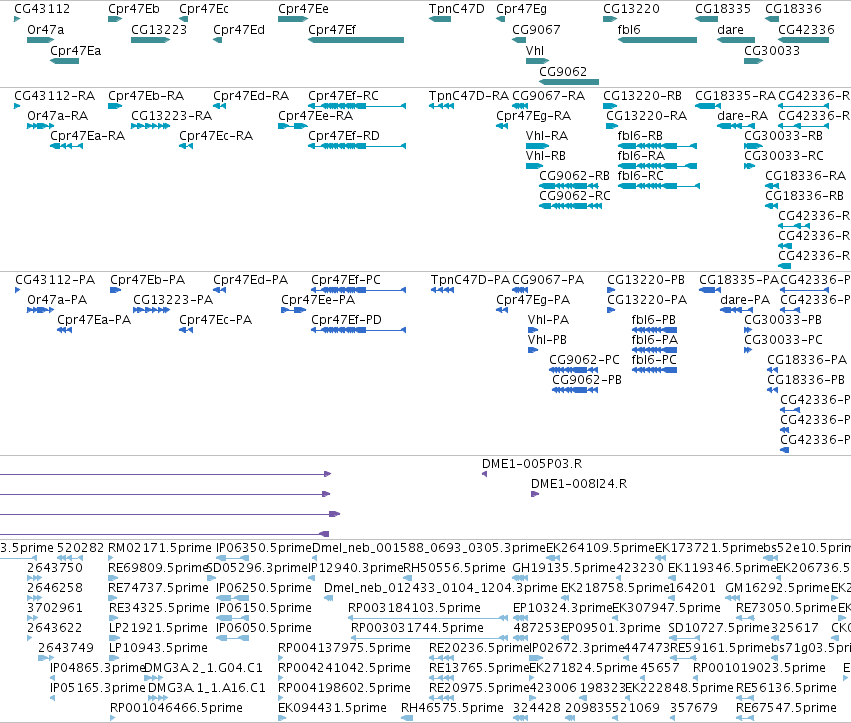Select the RP003184103.5prime EST
Viewport: 851px width, 723px height.
point(428,618)
